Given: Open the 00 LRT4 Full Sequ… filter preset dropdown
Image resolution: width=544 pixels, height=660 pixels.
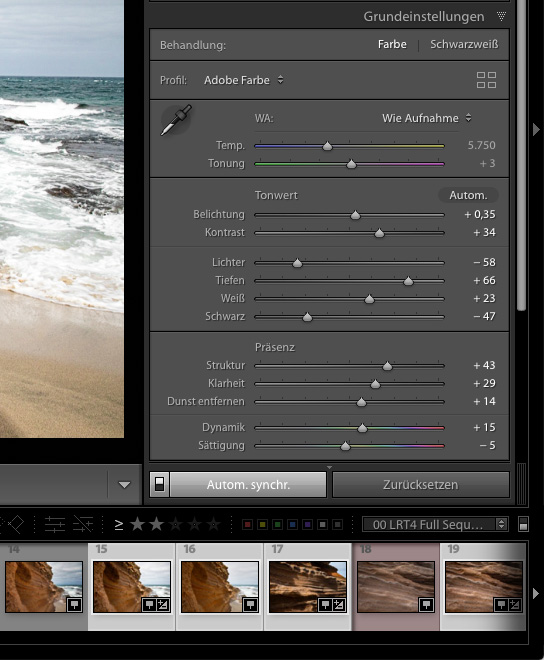Looking at the screenshot, I should [x=435, y=524].
